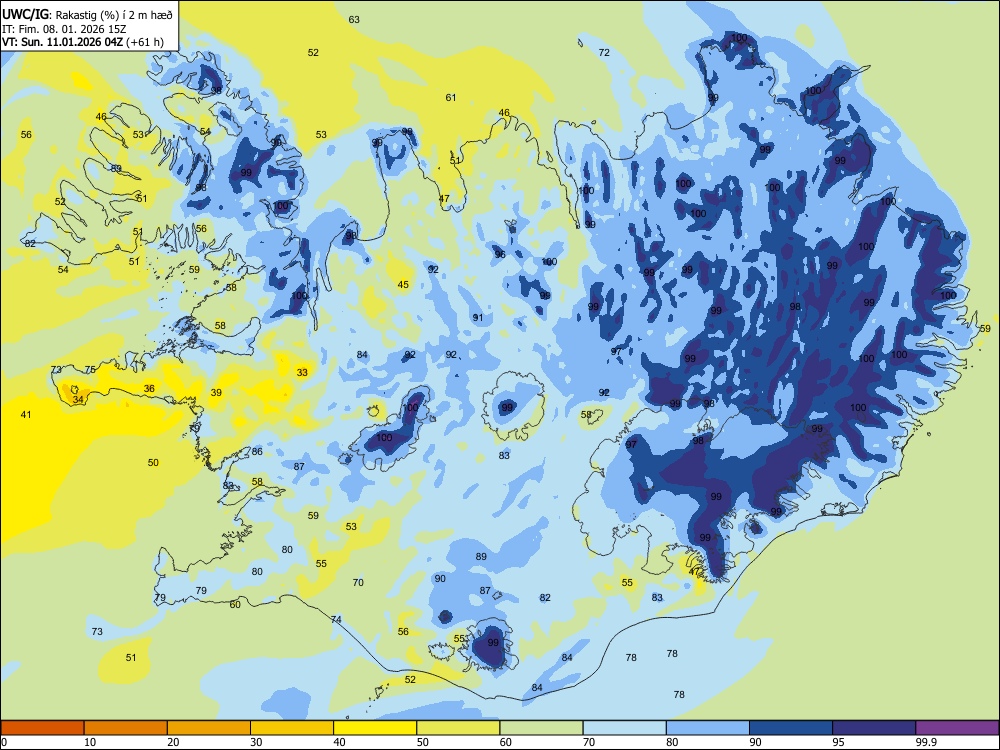Select the ocean value '41' on the west side
This screenshot has height=750, width=1000.
coord(26,415)
